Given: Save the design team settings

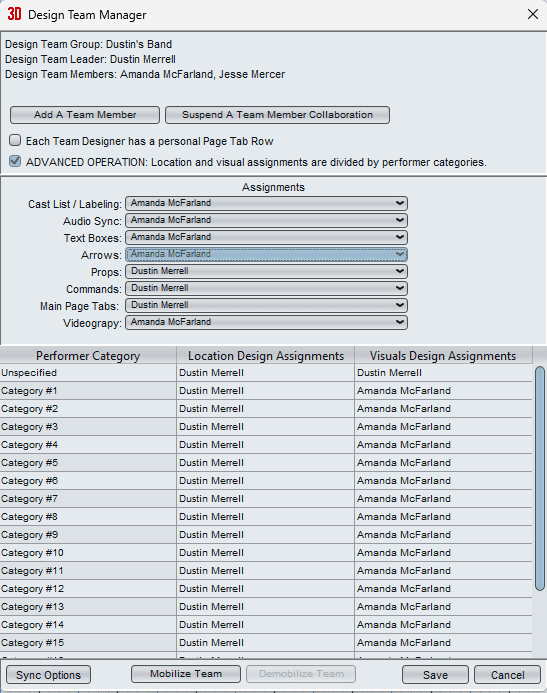Looking at the screenshot, I should pyautogui.click(x=435, y=675).
